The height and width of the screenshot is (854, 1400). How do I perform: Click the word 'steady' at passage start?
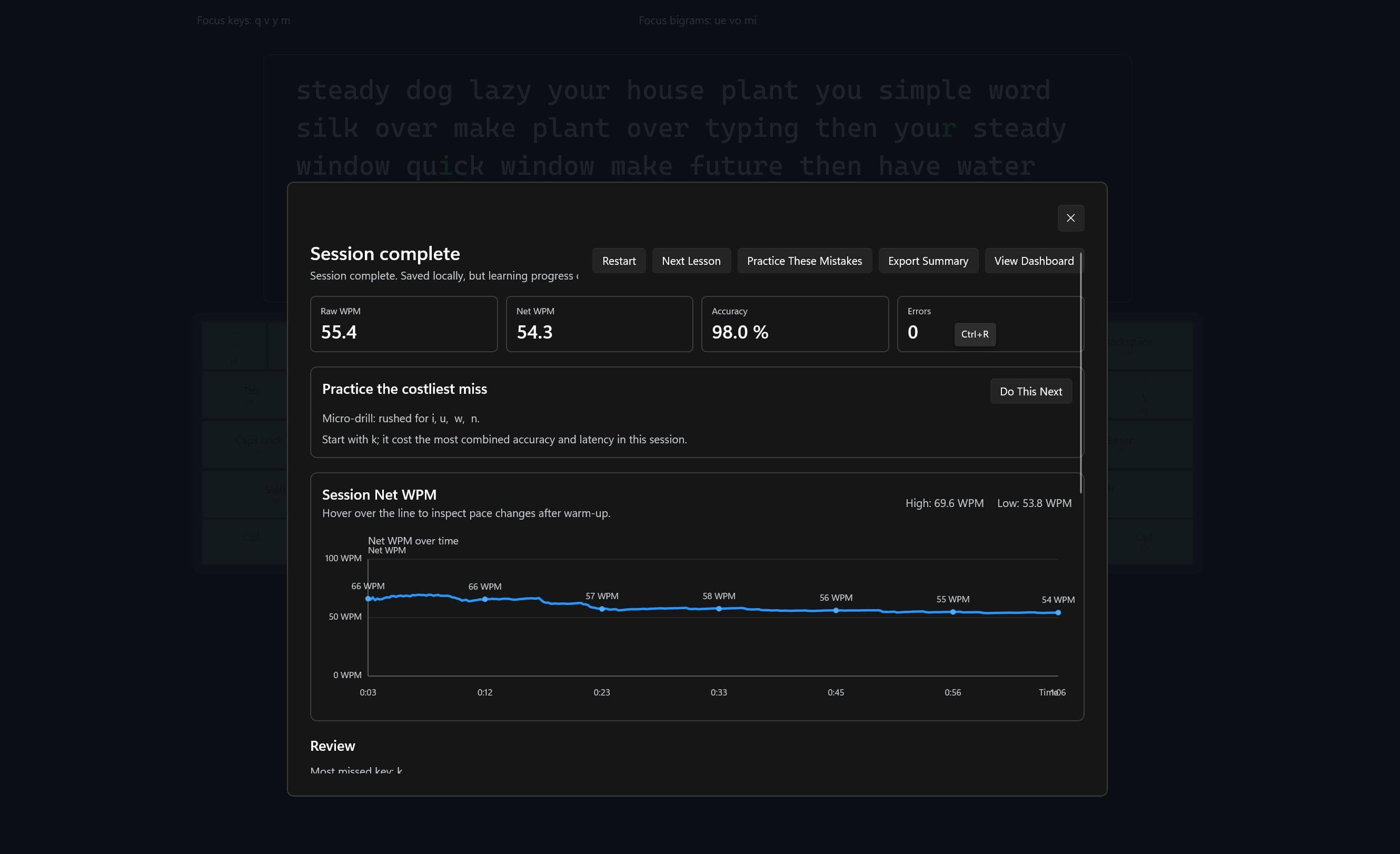tap(343, 91)
